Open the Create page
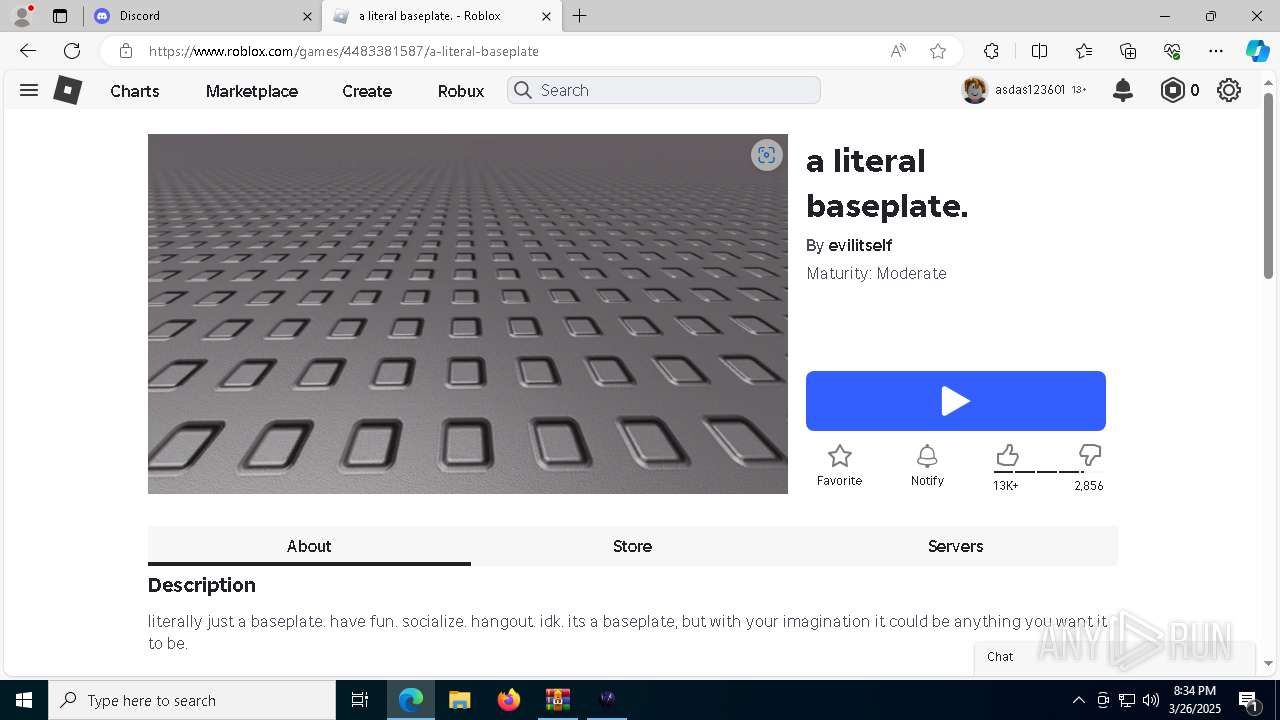 coord(367,91)
